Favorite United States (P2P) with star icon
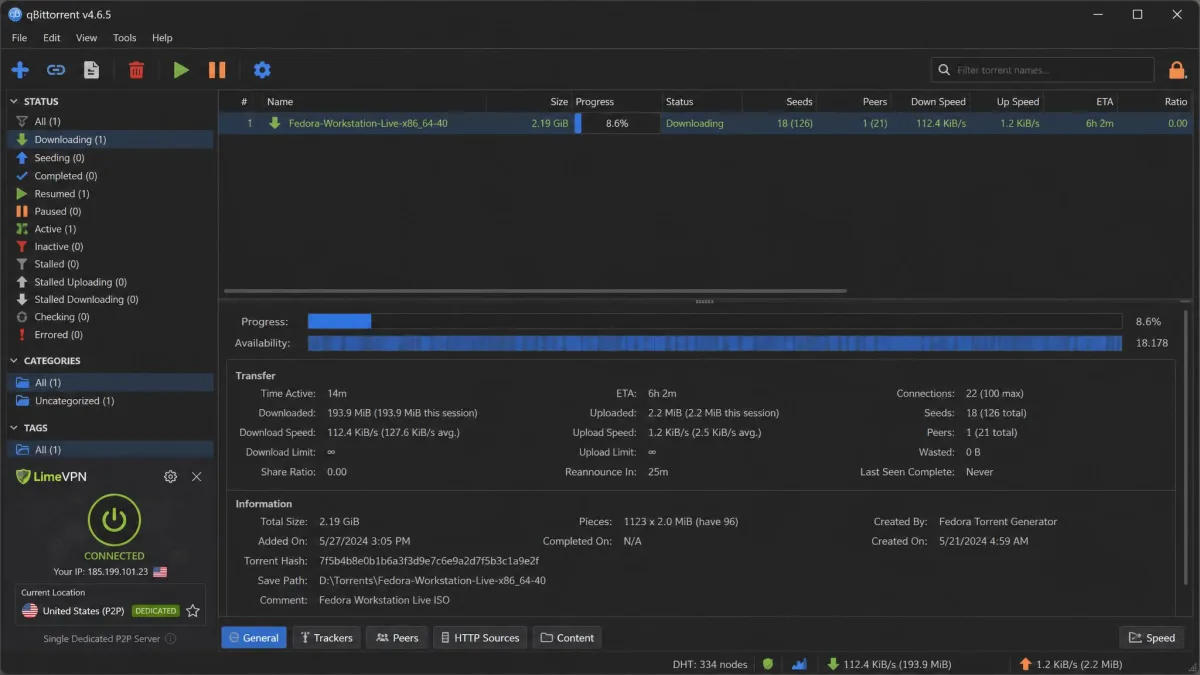Screen dimensions: 1200x675 (x=193, y=611)
